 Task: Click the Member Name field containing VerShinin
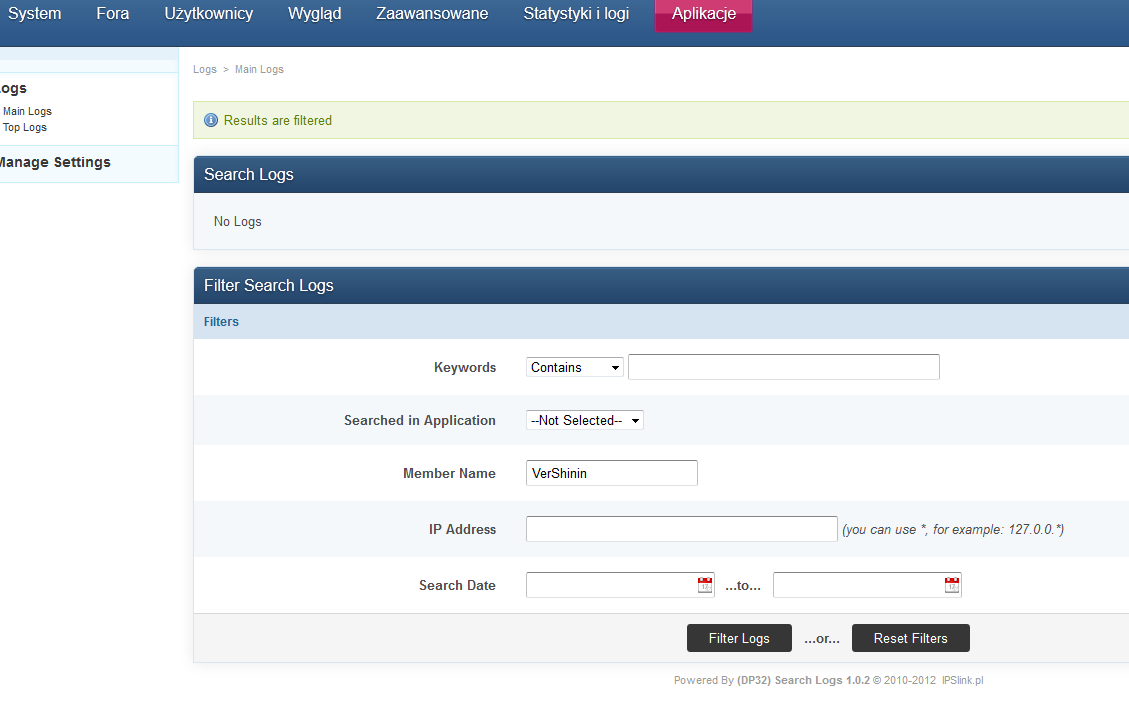611,473
